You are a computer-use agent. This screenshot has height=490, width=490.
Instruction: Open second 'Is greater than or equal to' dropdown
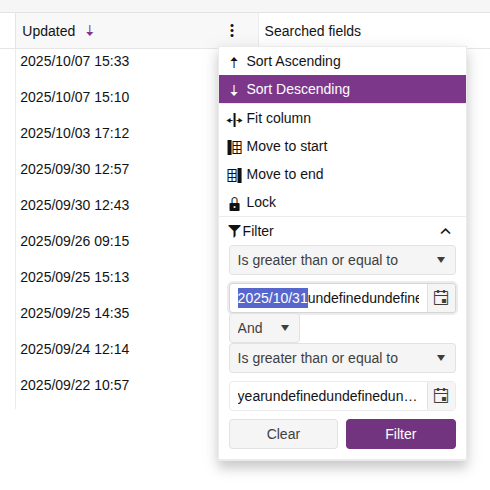(342, 358)
